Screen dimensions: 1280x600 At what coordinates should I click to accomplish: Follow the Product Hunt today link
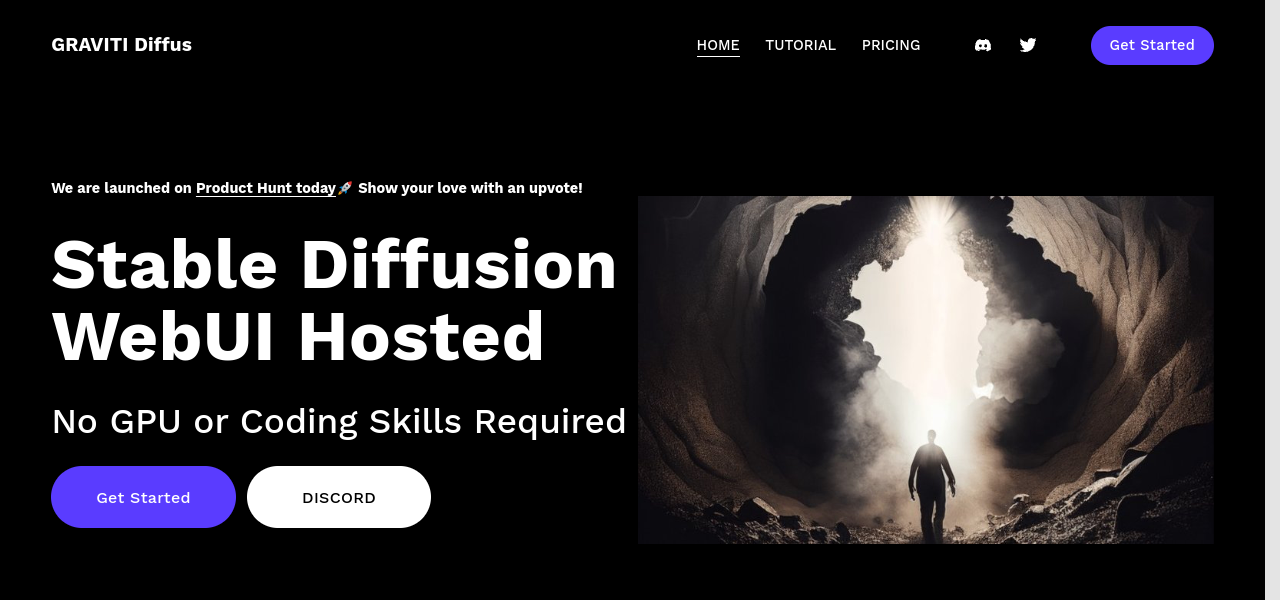[x=266, y=188]
